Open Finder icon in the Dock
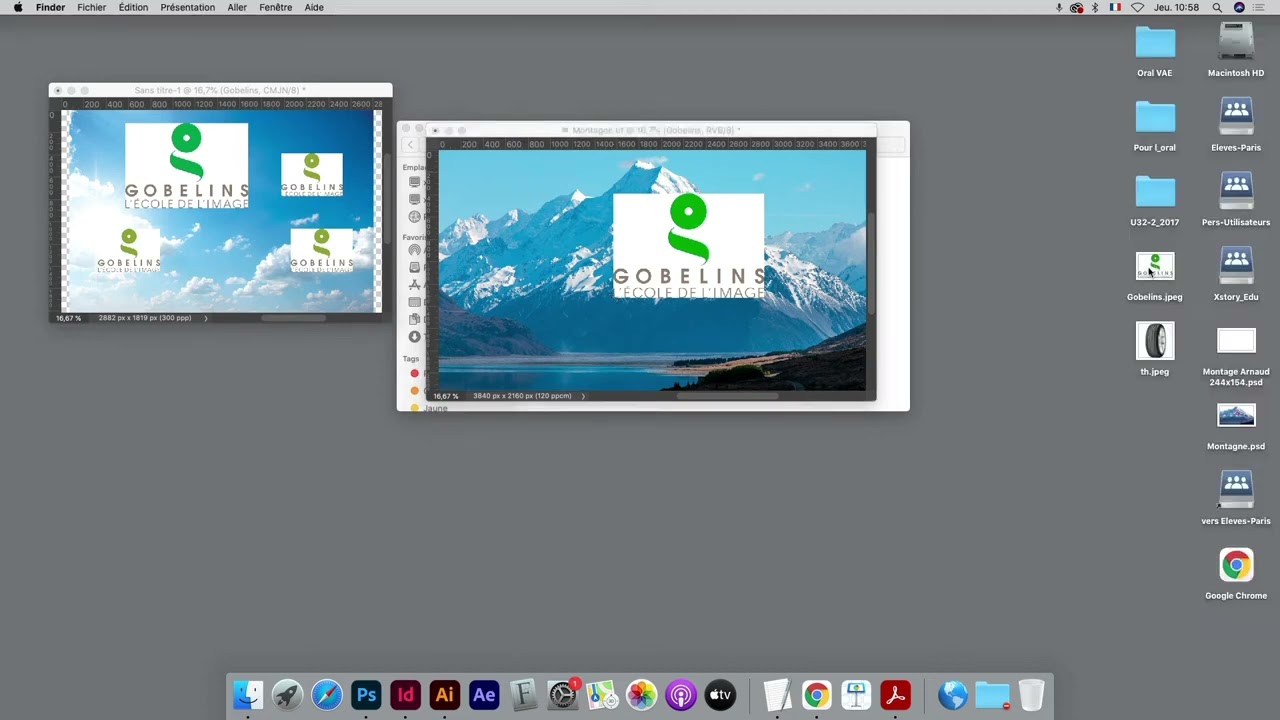Image resolution: width=1280 pixels, height=720 pixels. pyautogui.click(x=248, y=695)
